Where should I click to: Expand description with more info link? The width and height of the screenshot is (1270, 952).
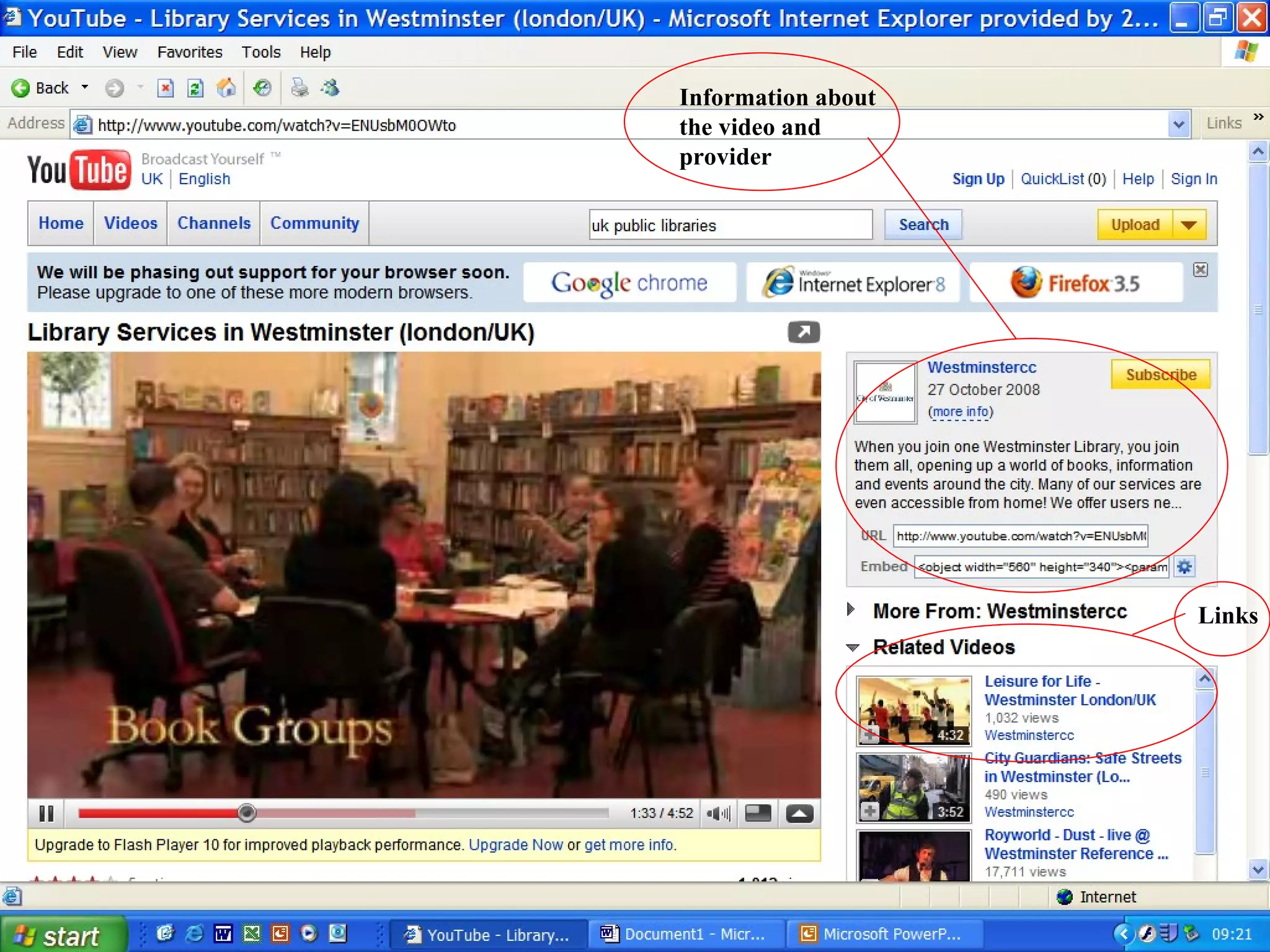coord(961,412)
